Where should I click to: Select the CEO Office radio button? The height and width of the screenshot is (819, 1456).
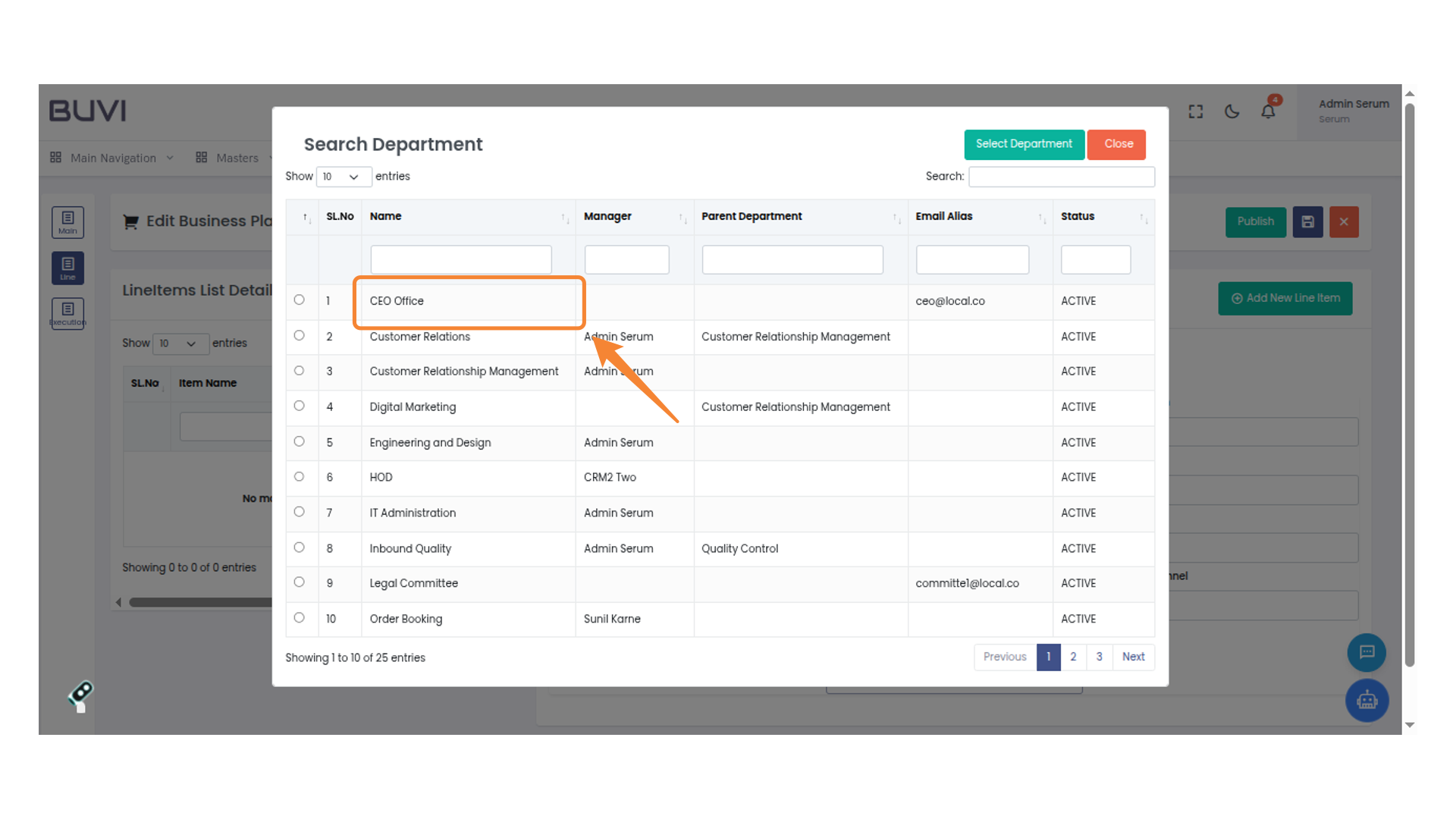tap(300, 300)
